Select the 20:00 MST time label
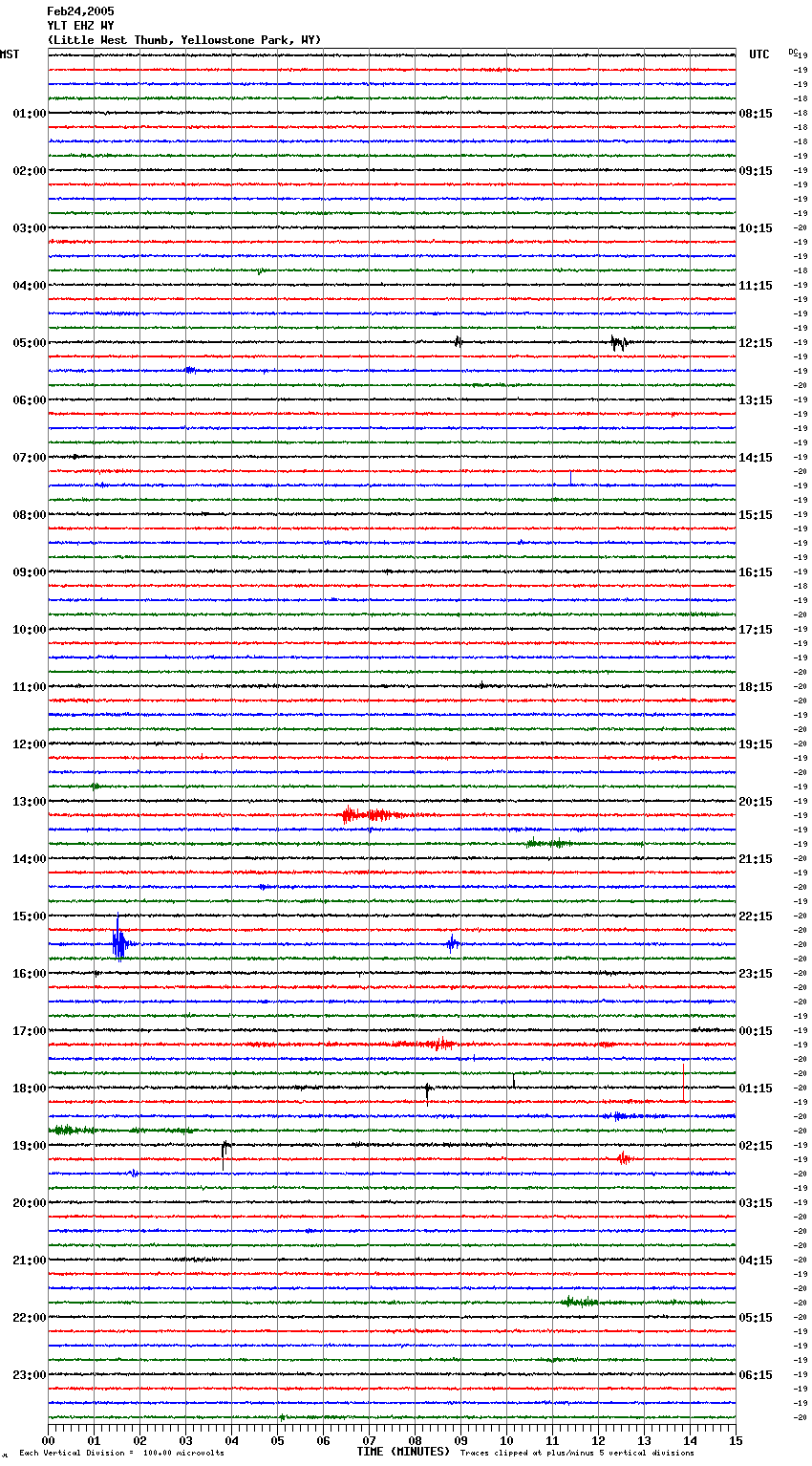The width and height of the screenshot is (812, 1466). click(29, 1203)
